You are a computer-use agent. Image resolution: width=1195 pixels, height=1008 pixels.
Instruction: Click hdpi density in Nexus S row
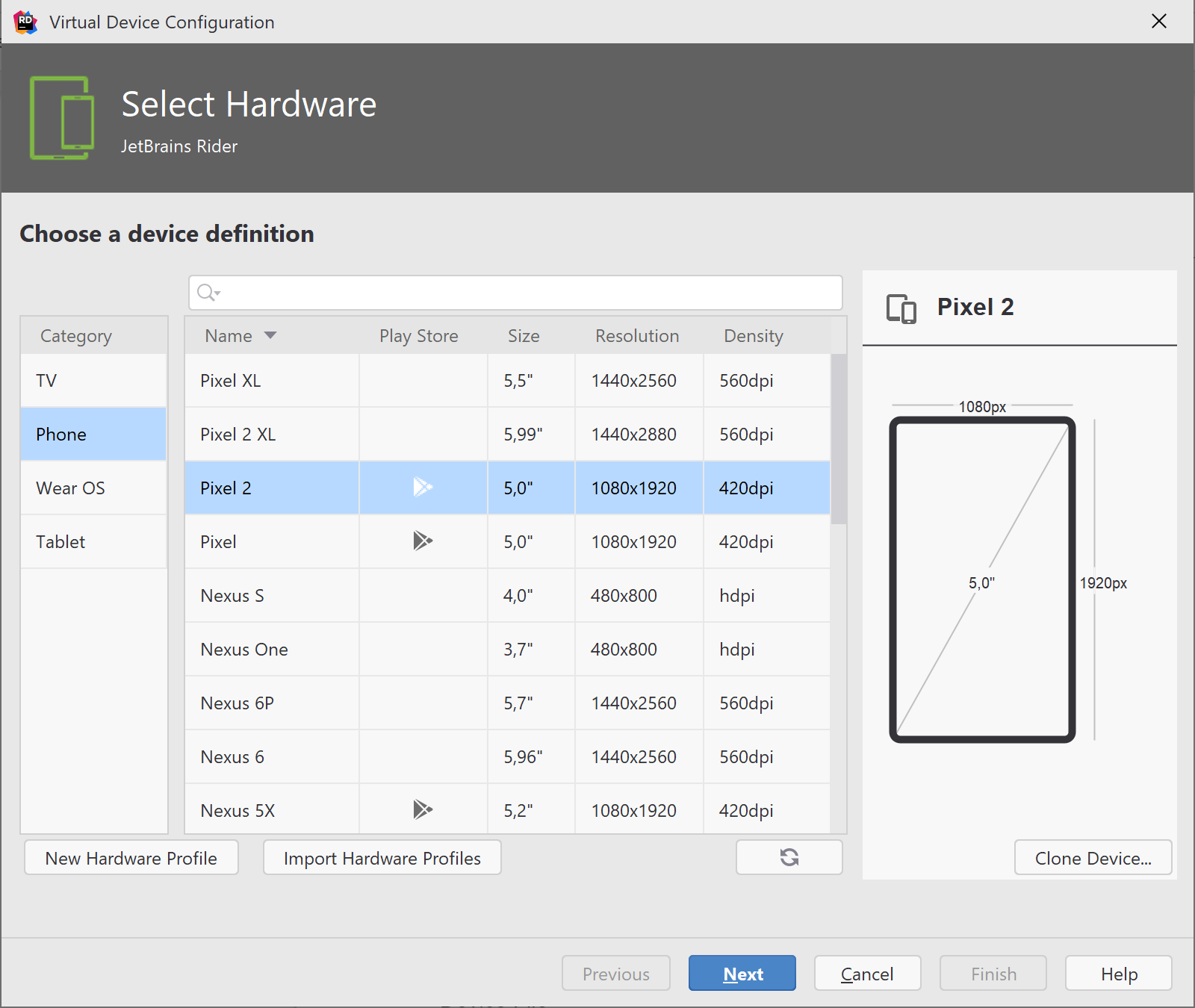766,596
